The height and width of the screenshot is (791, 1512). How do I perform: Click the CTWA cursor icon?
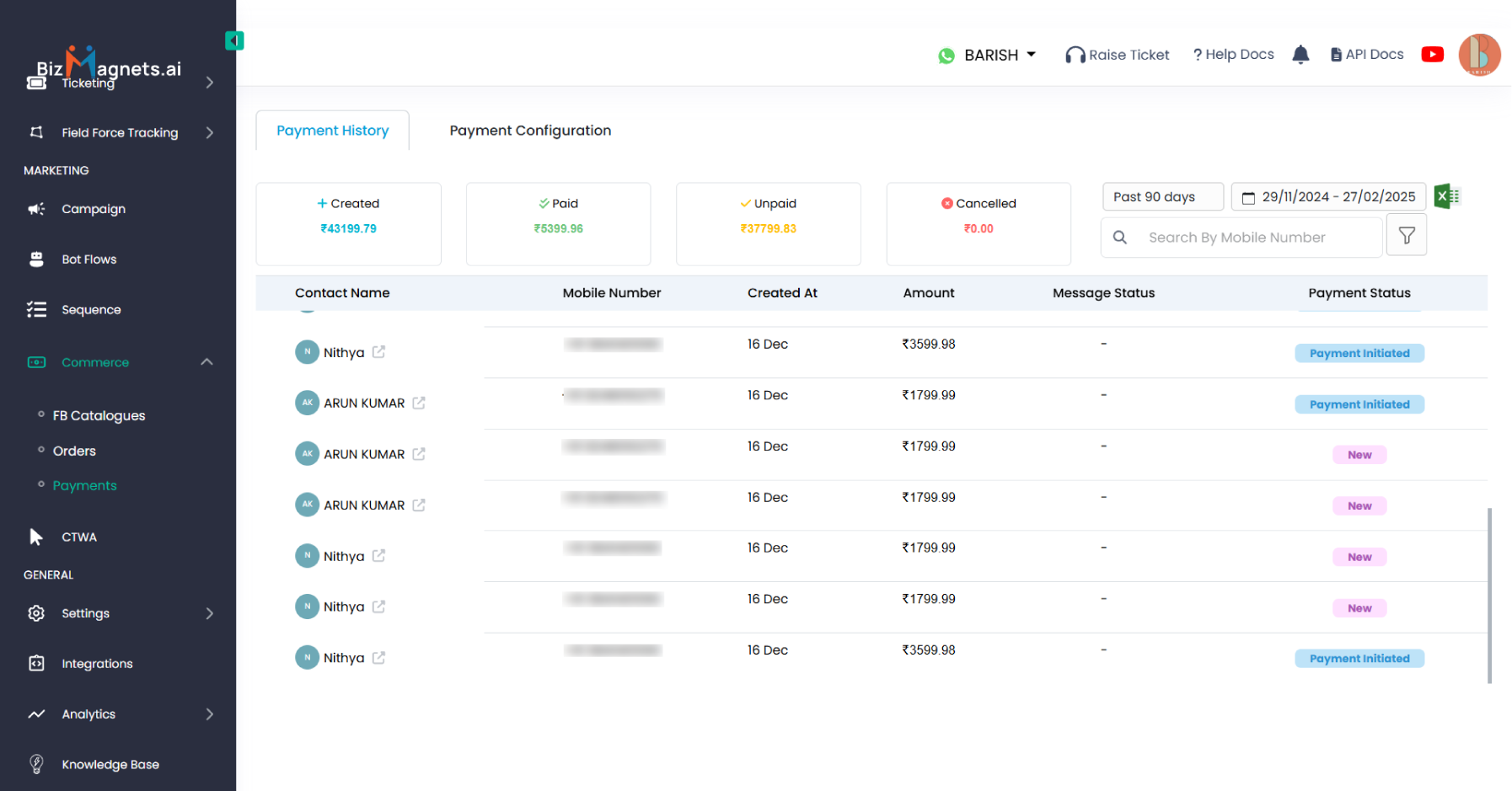click(36, 537)
